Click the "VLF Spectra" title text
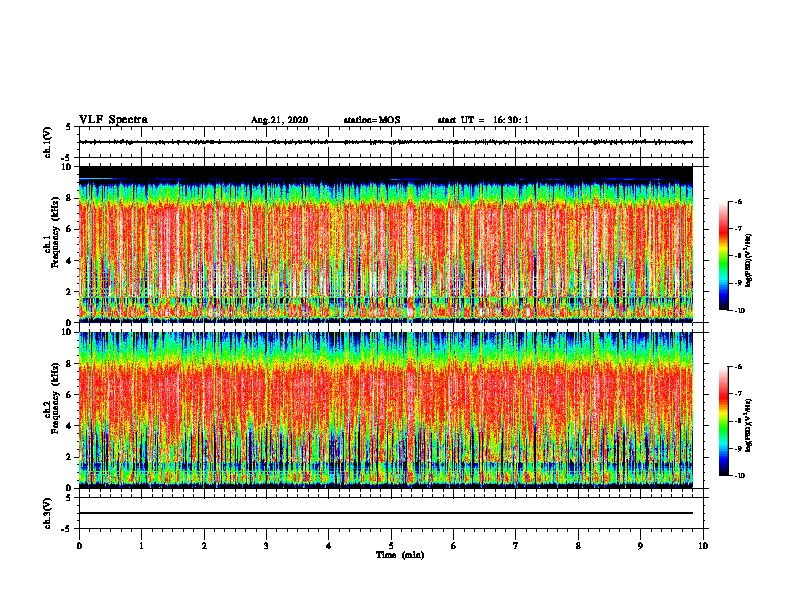Screen dimensions: 792x612 [x=113, y=120]
